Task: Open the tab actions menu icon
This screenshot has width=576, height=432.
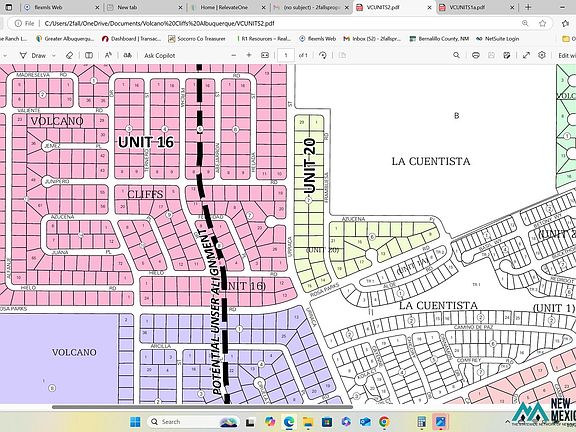Action: pos(9,7)
